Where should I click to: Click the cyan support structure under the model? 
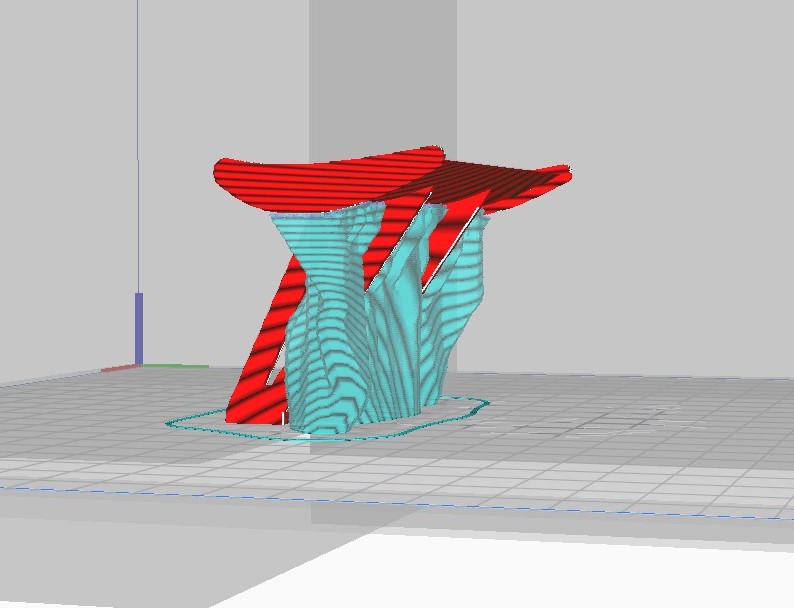(x=382, y=319)
